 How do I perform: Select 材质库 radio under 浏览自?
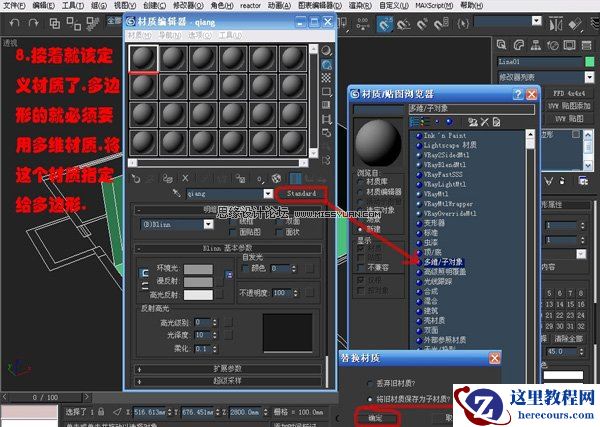[x=360, y=181]
